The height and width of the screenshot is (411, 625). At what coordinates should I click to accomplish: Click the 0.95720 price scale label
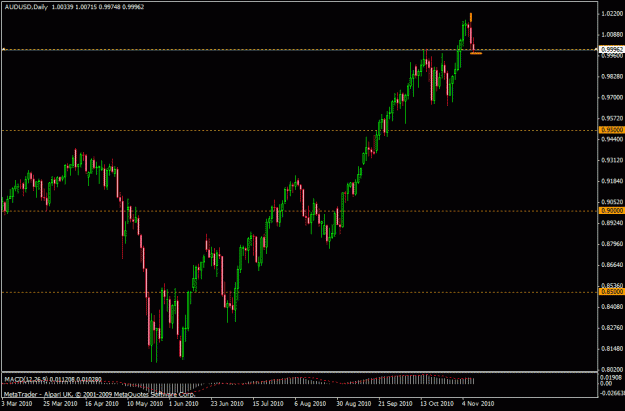(612, 118)
